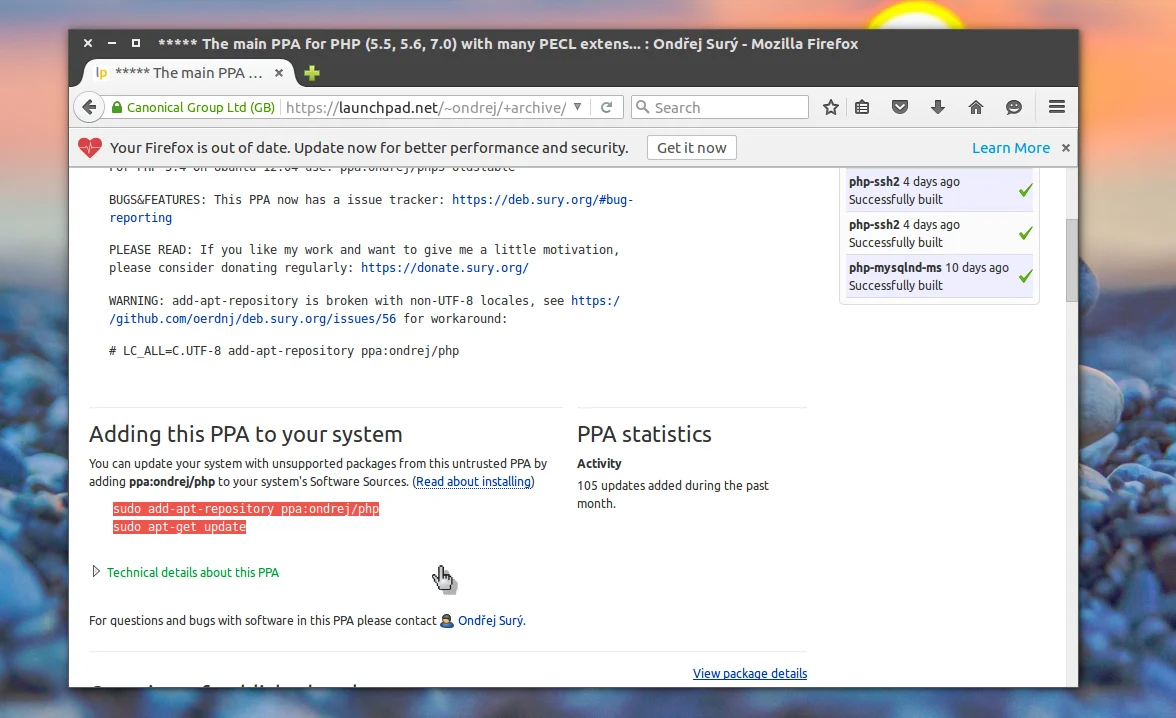Open the Ondřej Surý contact link

[x=491, y=620]
